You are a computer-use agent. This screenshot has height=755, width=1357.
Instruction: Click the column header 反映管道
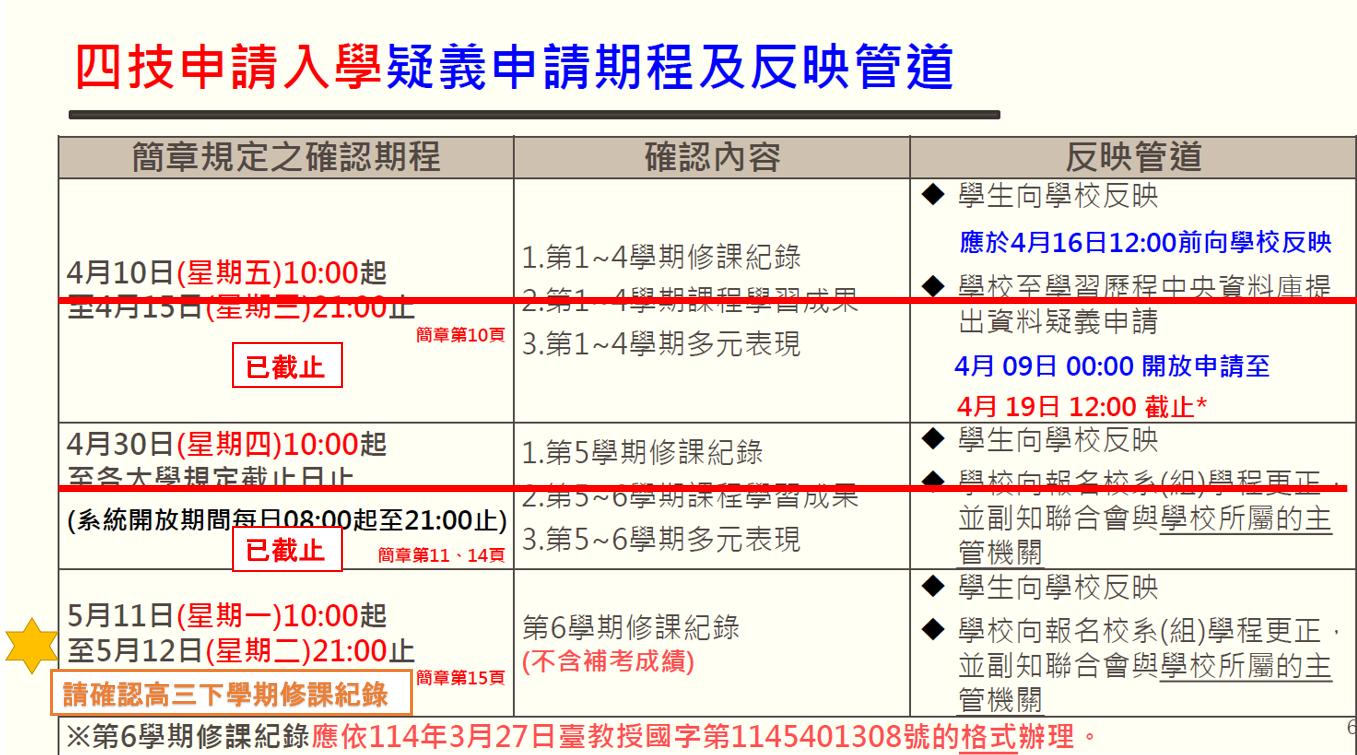[x=1133, y=157]
